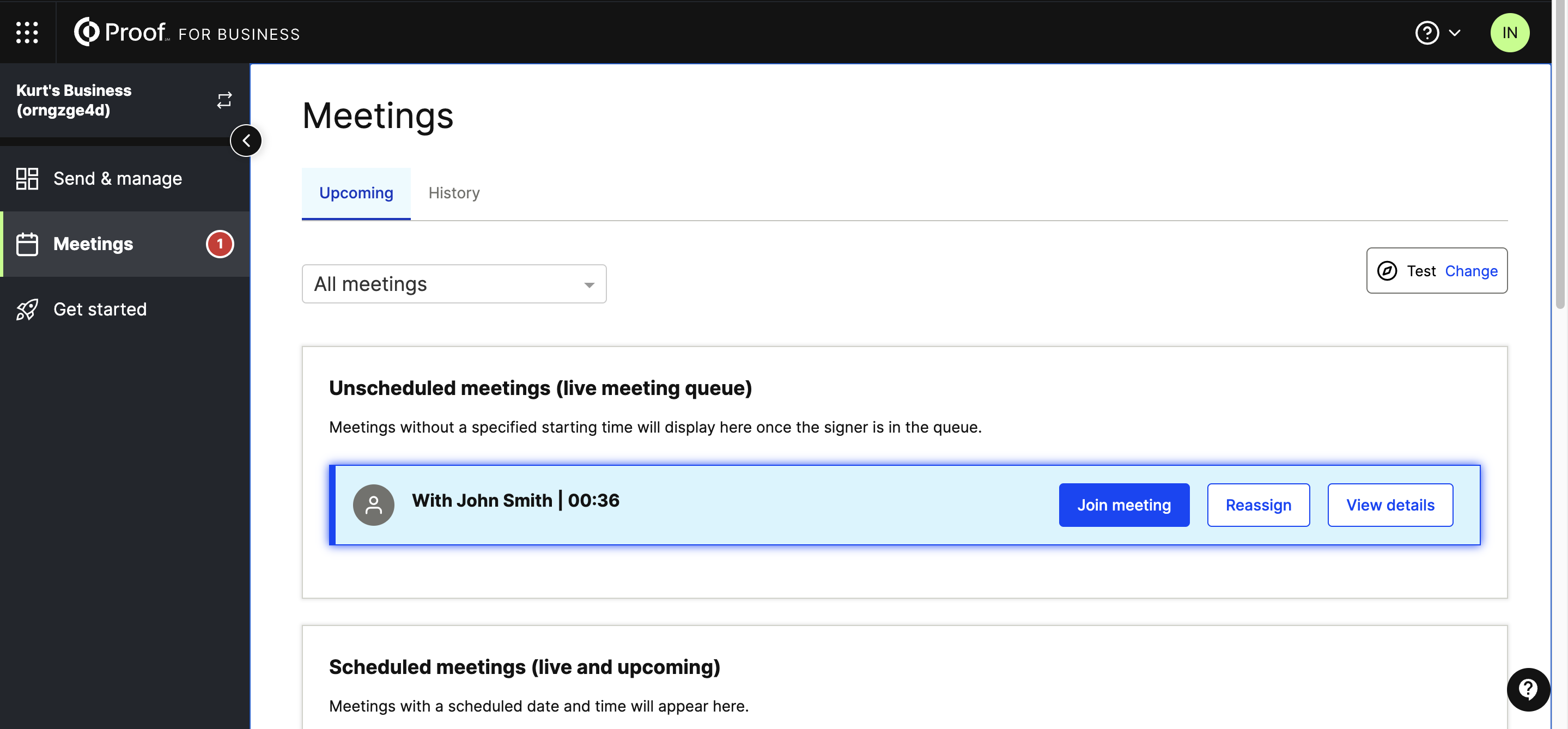The width and height of the screenshot is (1568, 729).
Task: Click the Send & manage grid icon
Action: coord(27,179)
